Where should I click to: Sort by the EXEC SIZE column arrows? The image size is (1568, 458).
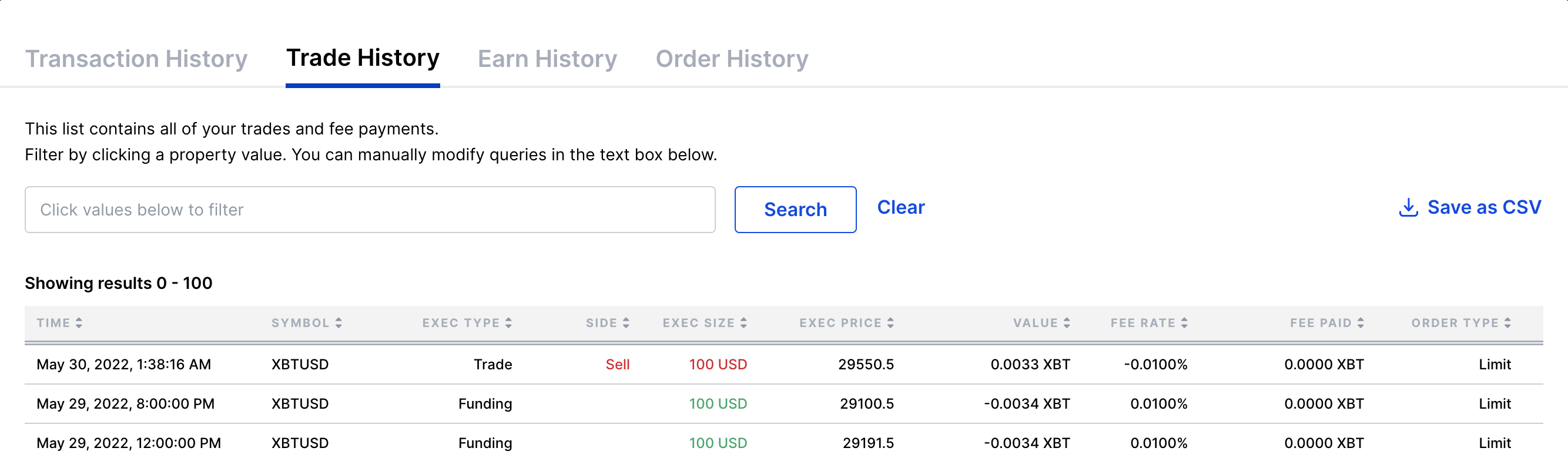click(743, 323)
